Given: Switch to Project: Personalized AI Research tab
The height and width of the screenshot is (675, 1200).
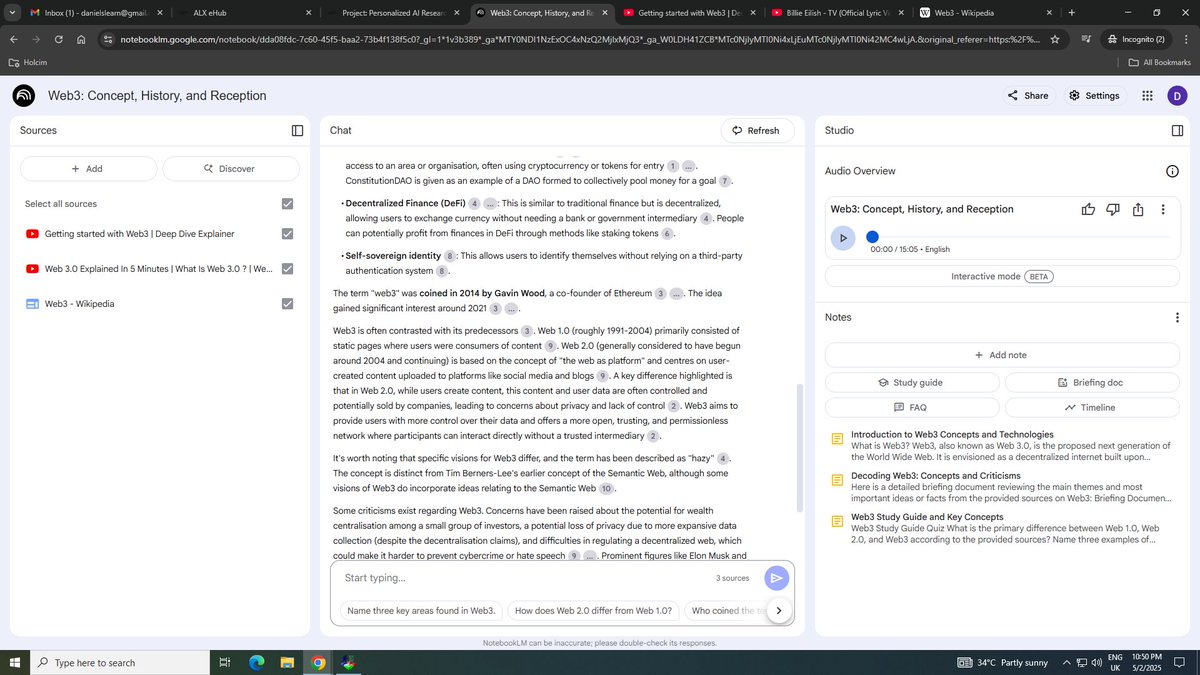Looking at the screenshot, I should pos(395,13).
